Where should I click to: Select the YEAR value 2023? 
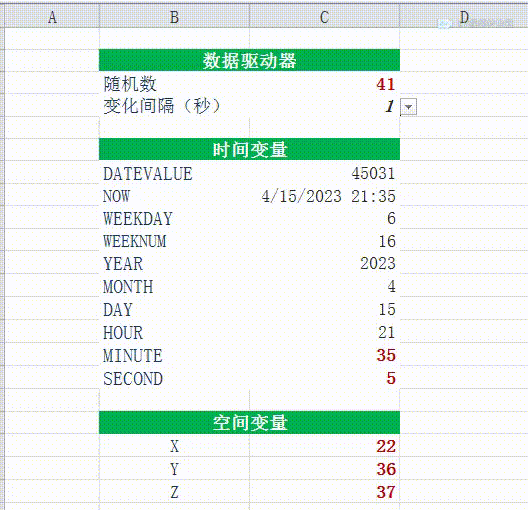[x=324, y=263]
